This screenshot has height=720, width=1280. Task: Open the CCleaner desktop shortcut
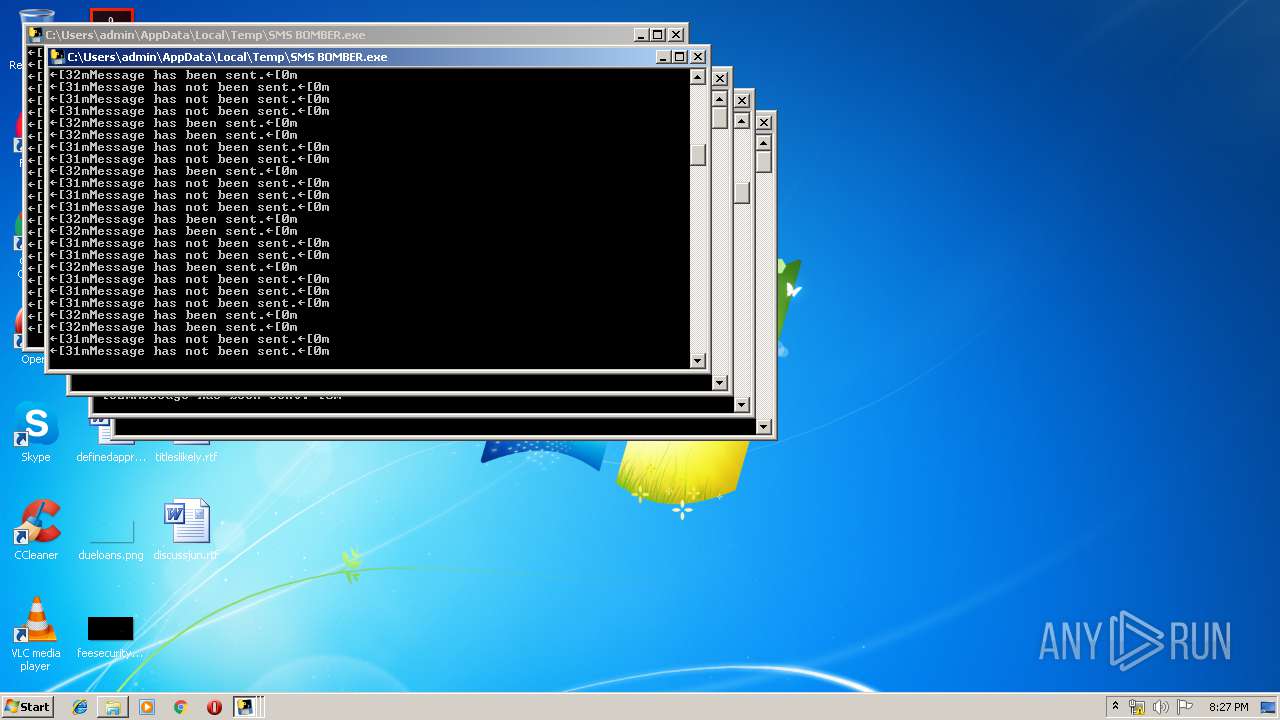(36, 530)
